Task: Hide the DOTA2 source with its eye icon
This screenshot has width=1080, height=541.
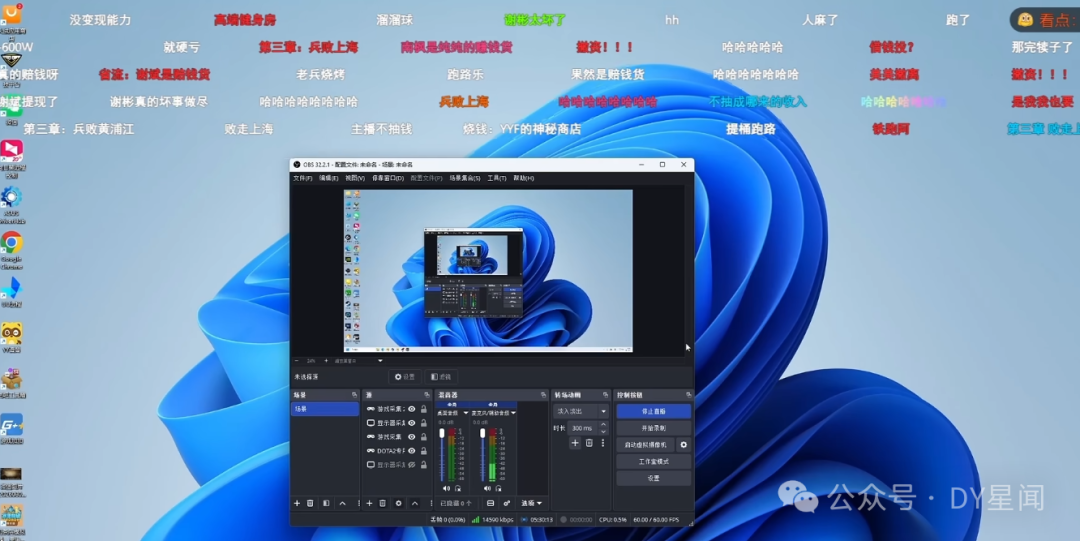Action: [x=412, y=451]
